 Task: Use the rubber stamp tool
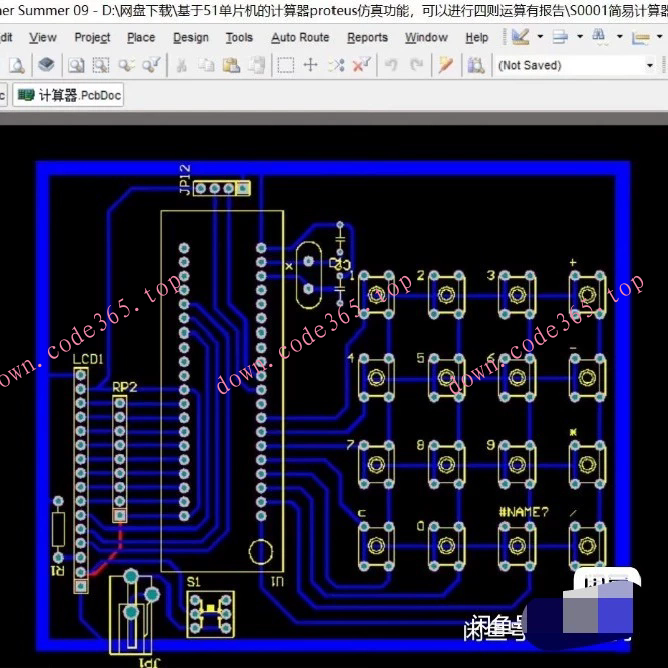coord(256,65)
